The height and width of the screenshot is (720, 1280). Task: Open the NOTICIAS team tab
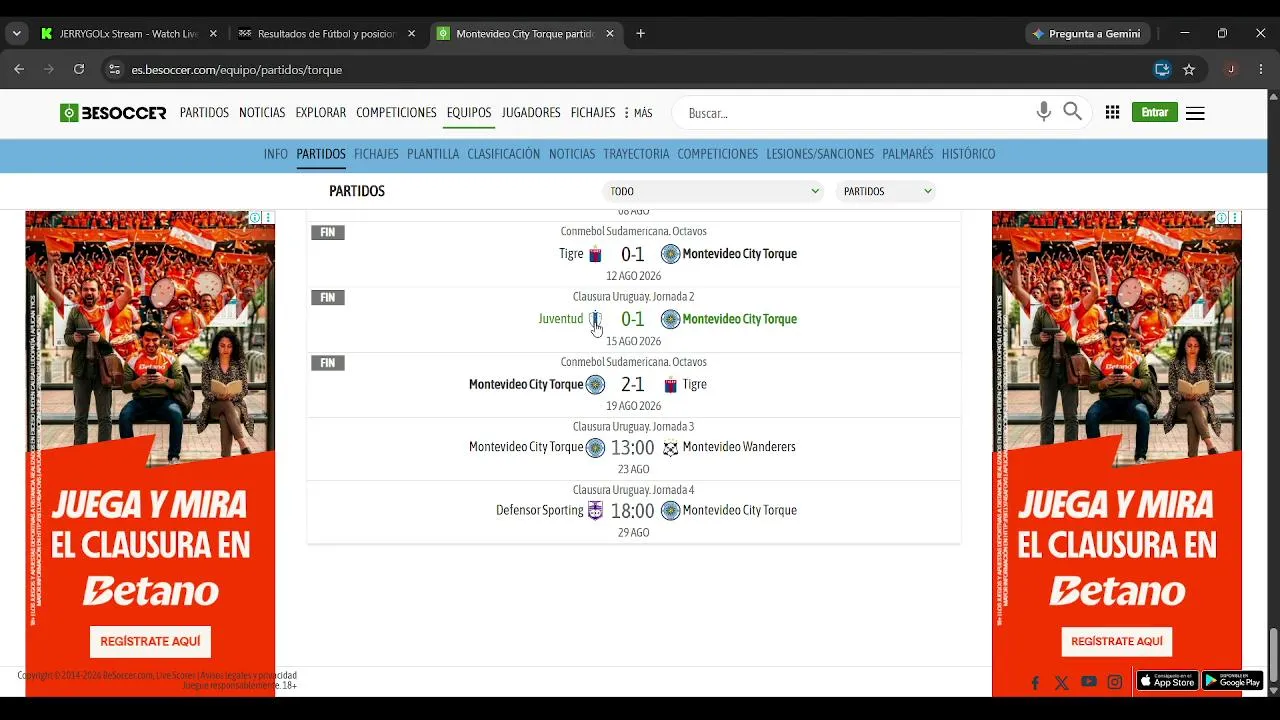coord(572,154)
